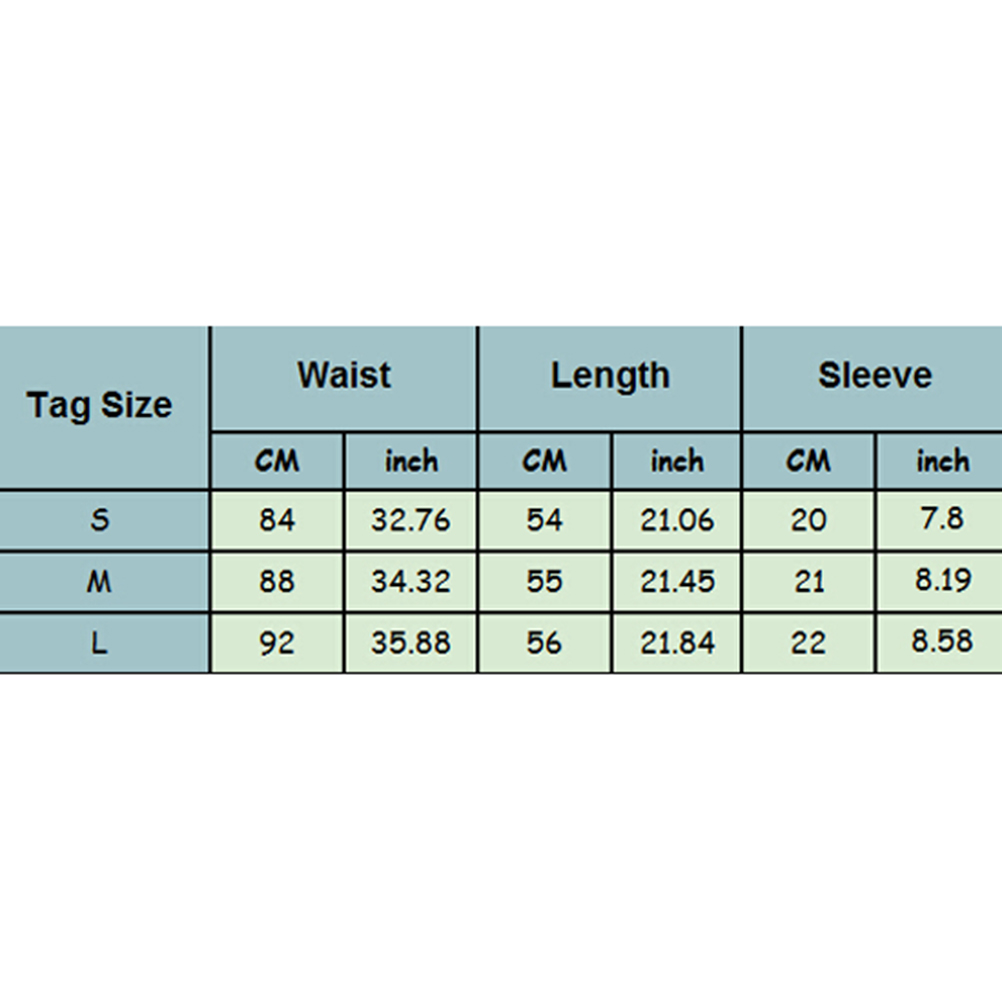Select the Length column header
The height and width of the screenshot is (1002, 1002).
click(610, 377)
